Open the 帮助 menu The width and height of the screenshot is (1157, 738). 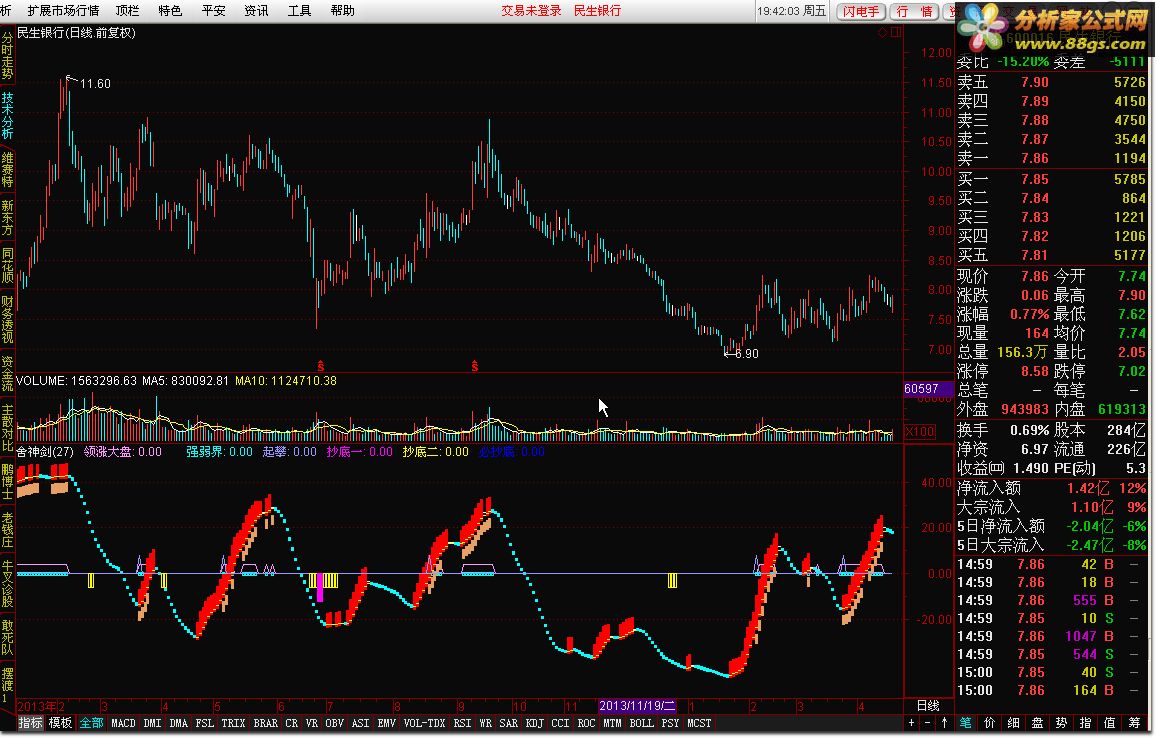pos(342,10)
